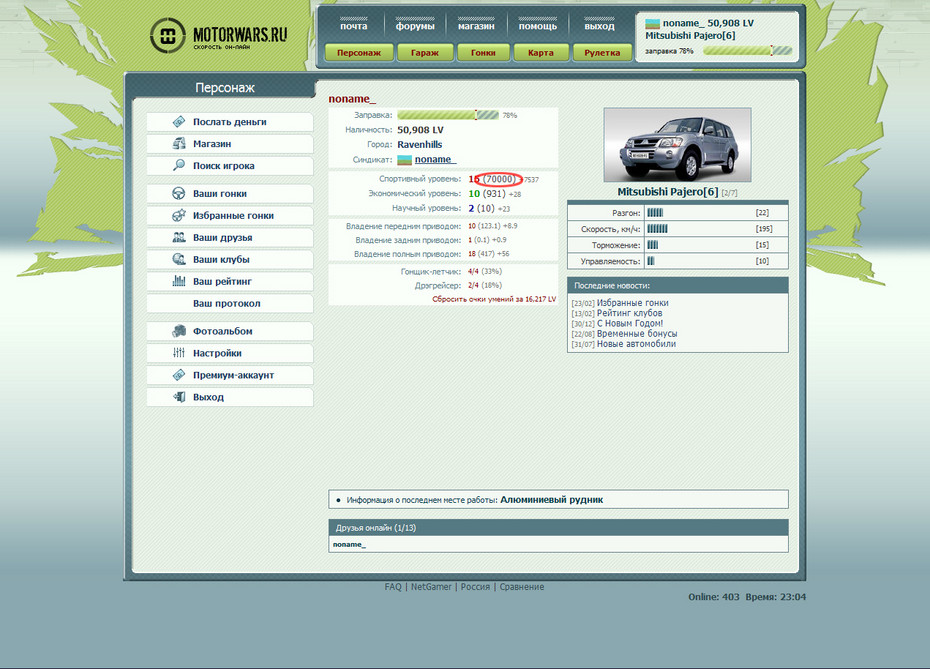The height and width of the screenshot is (669, 930).
Task: Open the почта top menu item
Action: coord(353,26)
